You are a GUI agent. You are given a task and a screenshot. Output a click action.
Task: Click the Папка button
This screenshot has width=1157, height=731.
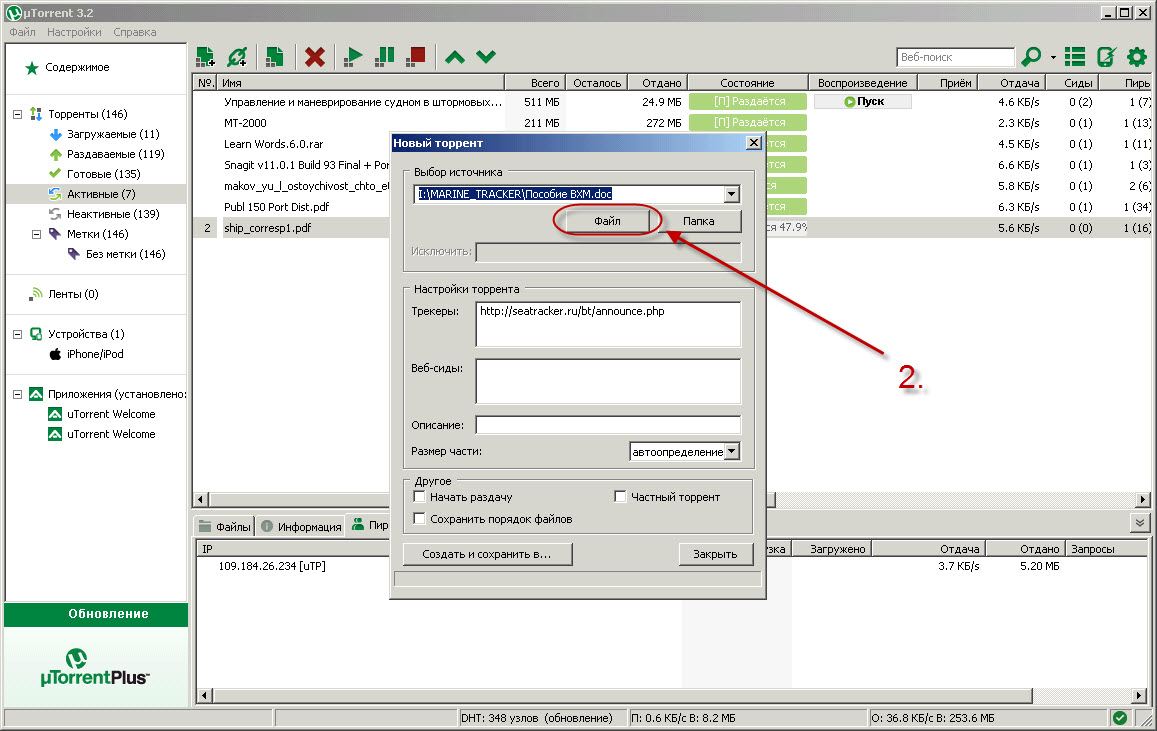699,221
